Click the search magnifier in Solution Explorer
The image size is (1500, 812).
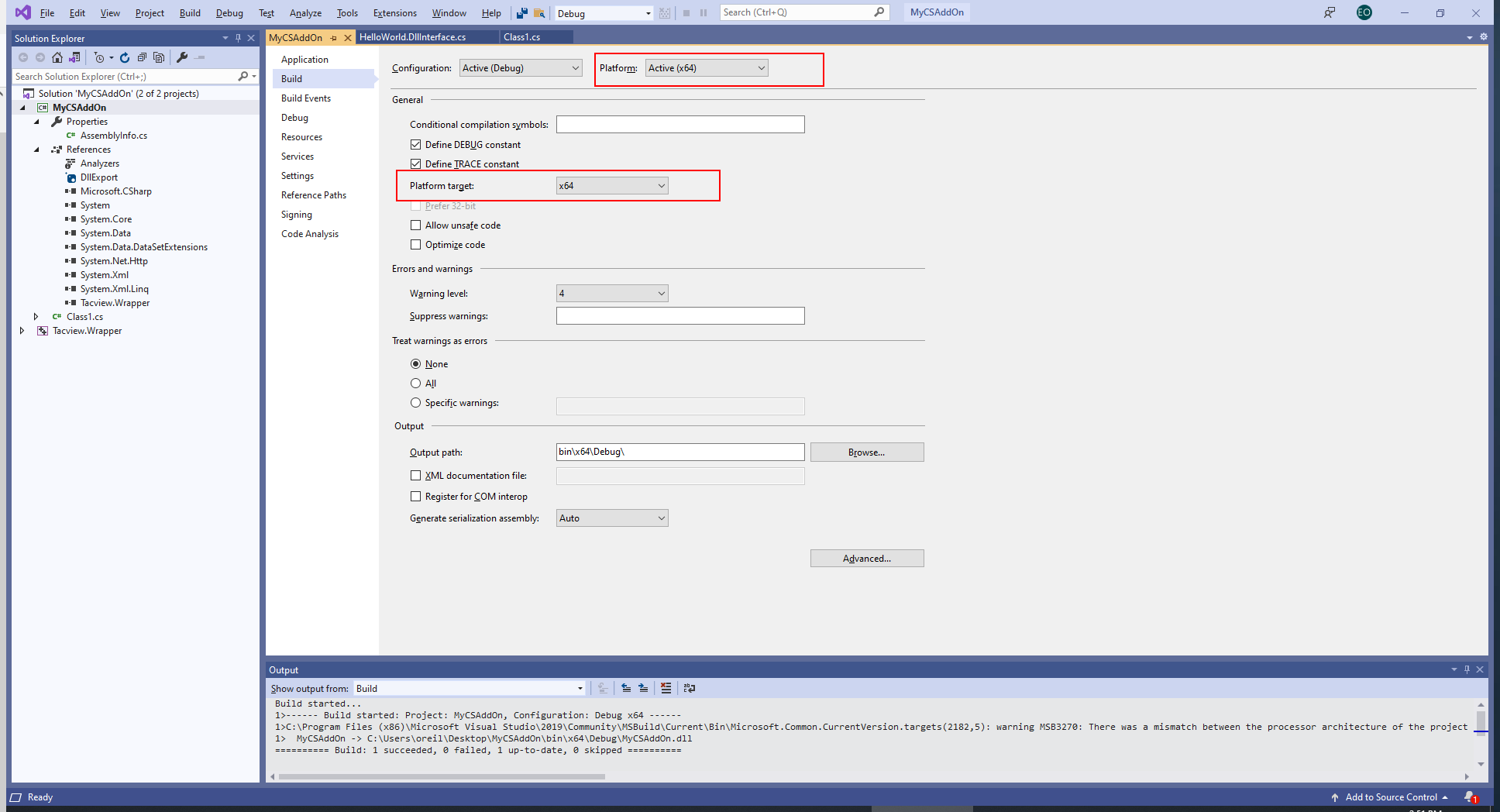coord(243,76)
